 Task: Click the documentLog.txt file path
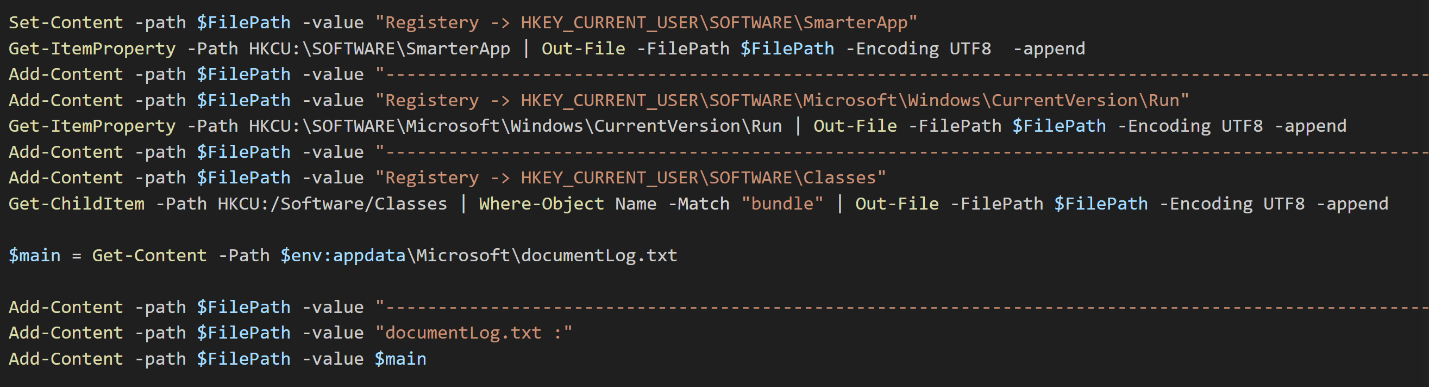478,256
